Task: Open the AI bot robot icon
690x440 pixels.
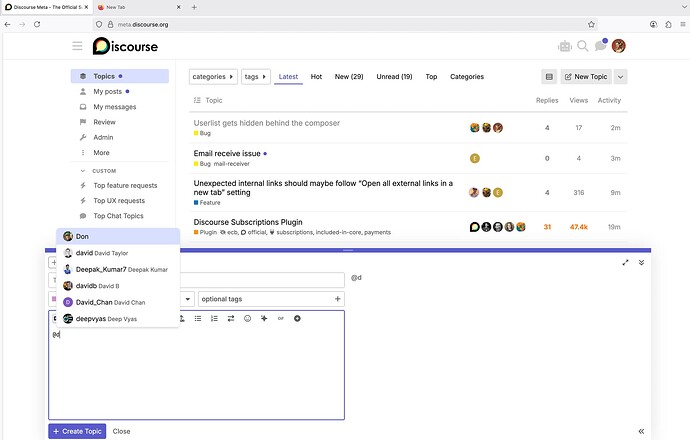Action: point(565,46)
